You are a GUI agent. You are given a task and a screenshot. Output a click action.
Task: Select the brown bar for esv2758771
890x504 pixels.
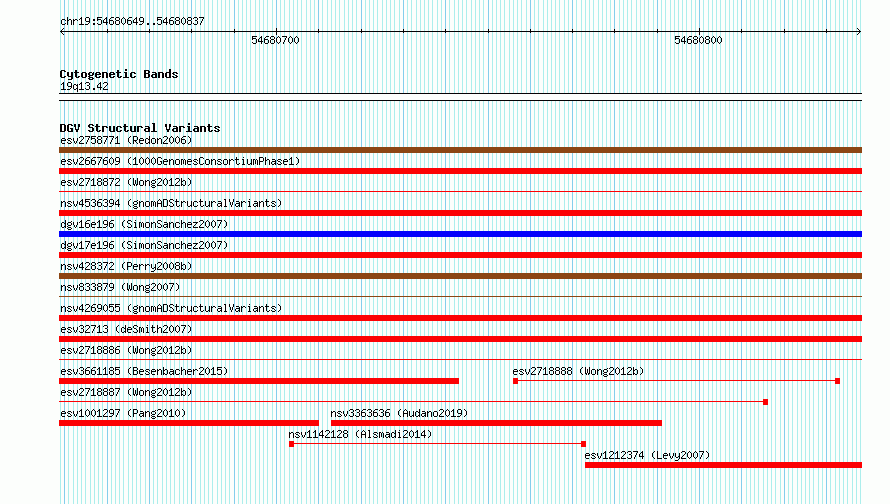pos(460,150)
